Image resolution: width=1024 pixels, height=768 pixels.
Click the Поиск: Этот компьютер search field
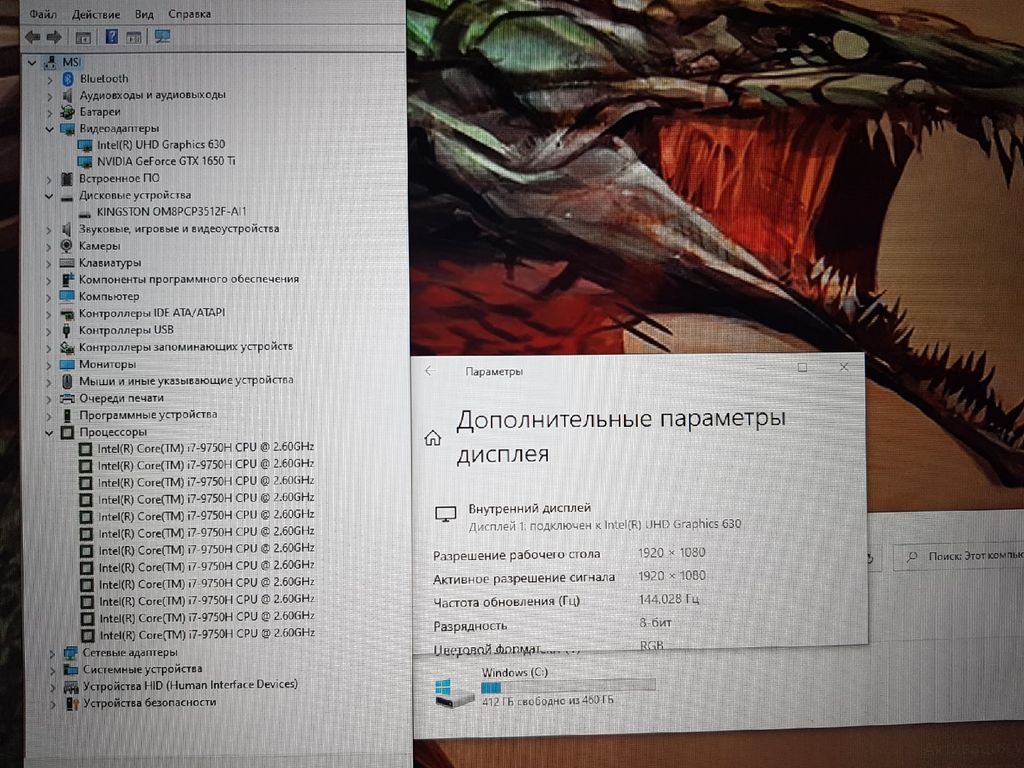[958, 556]
